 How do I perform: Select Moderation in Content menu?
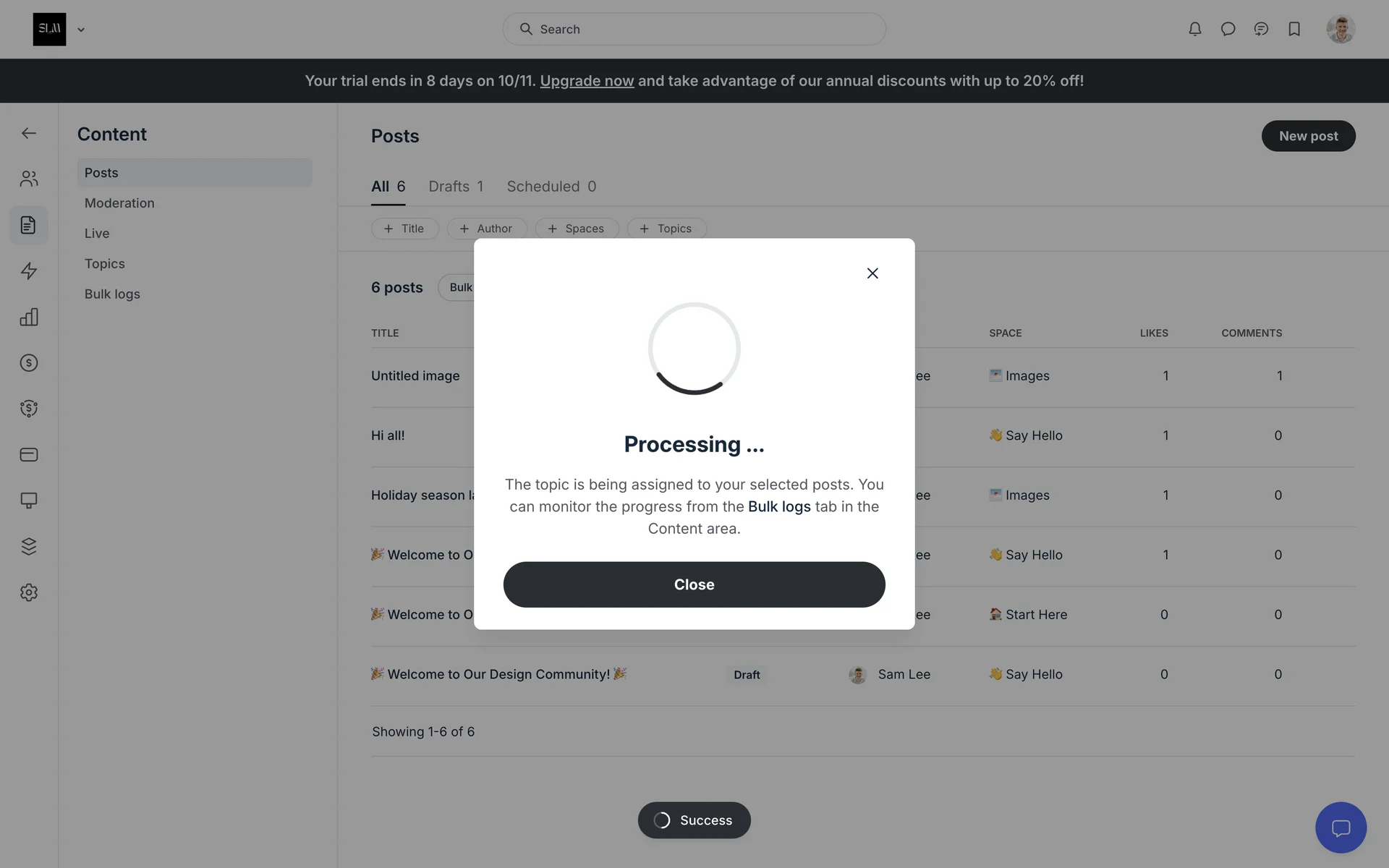pyautogui.click(x=119, y=203)
